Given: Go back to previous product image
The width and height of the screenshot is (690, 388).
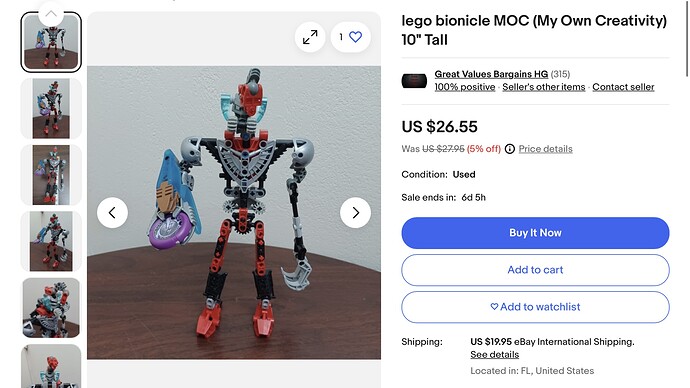Looking at the screenshot, I should pos(112,213).
